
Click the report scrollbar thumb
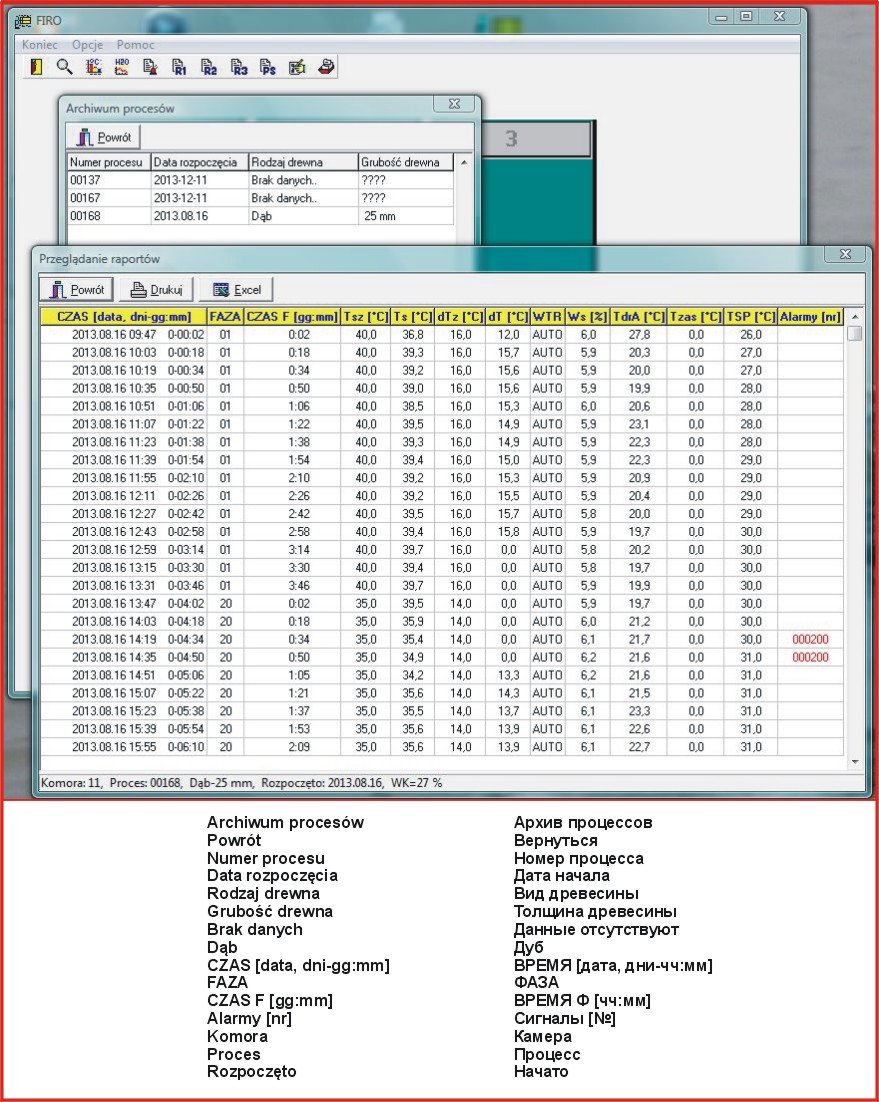(854, 333)
